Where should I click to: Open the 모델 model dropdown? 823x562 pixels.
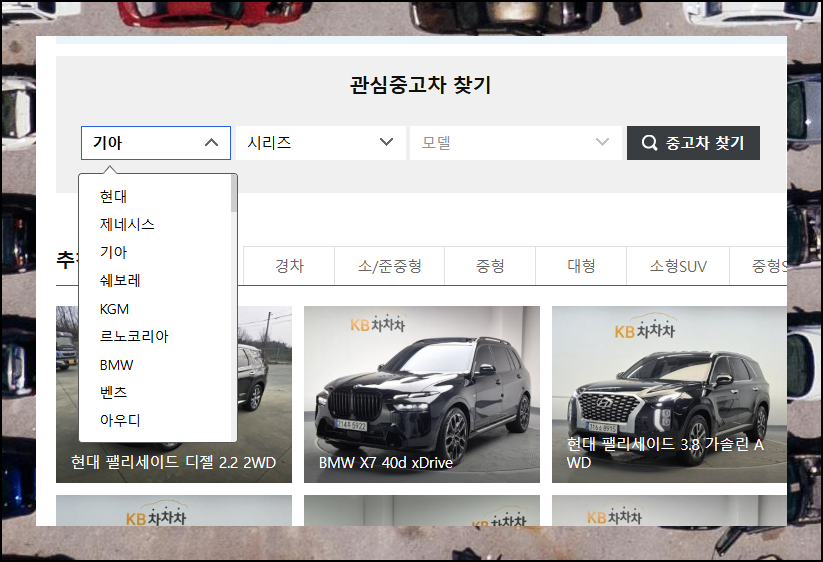pyautogui.click(x=516, y=143)
